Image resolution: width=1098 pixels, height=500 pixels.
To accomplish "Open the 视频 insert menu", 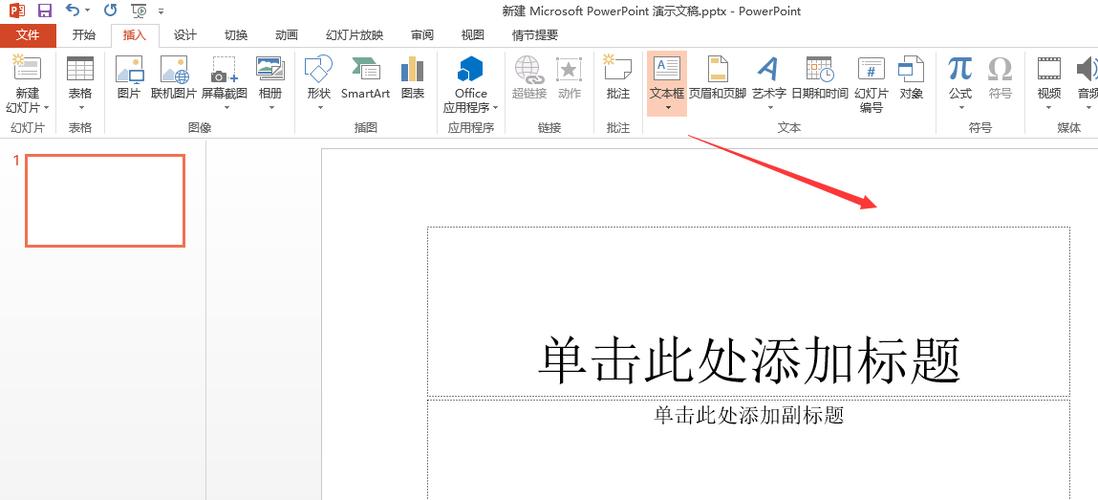I will coord(1049,83).
